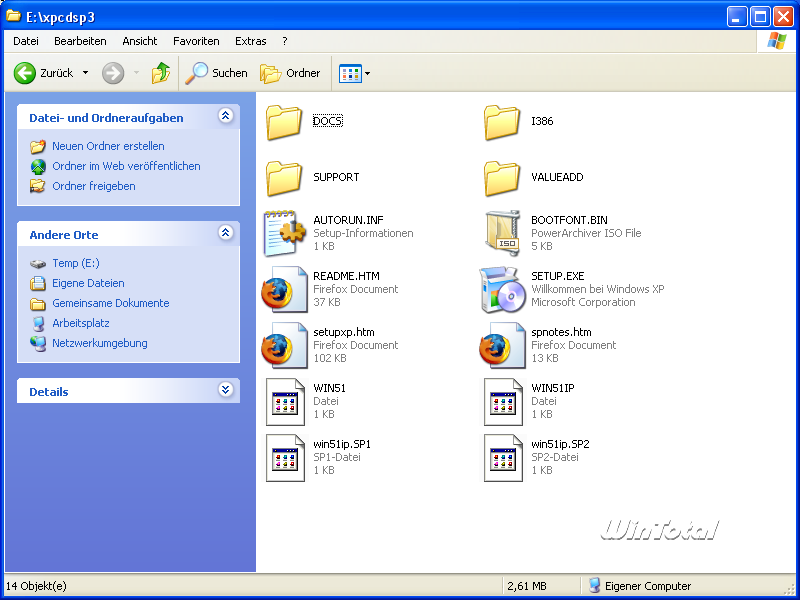Screen dimensions: 800x600
Task: Click the Netzwerkumgebung link text
Action: [x=99, y=343]
